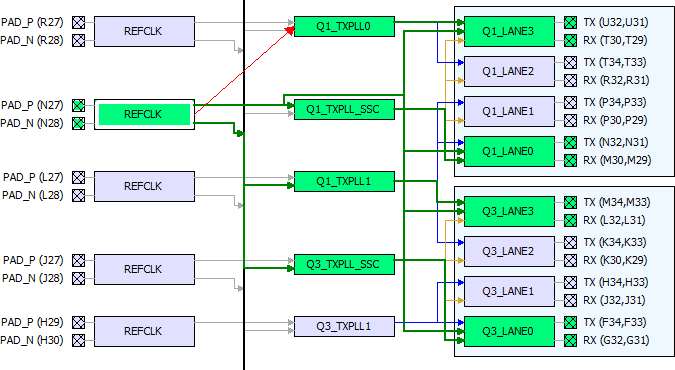The image size is (675, 370).
Task: Click the RX (G32,G31) pad icon
Action: [570, 340]
